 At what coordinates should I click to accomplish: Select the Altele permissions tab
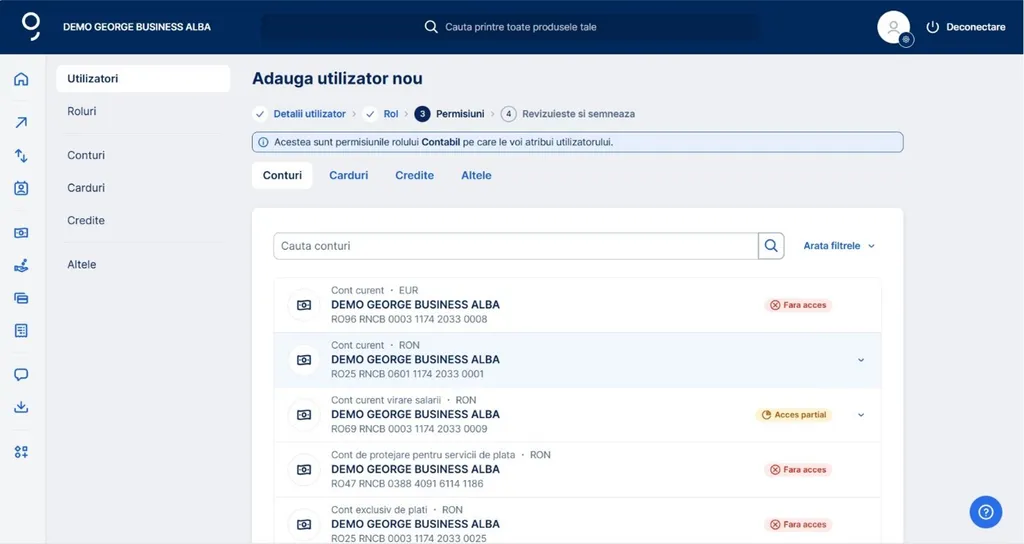click(476, 175)
